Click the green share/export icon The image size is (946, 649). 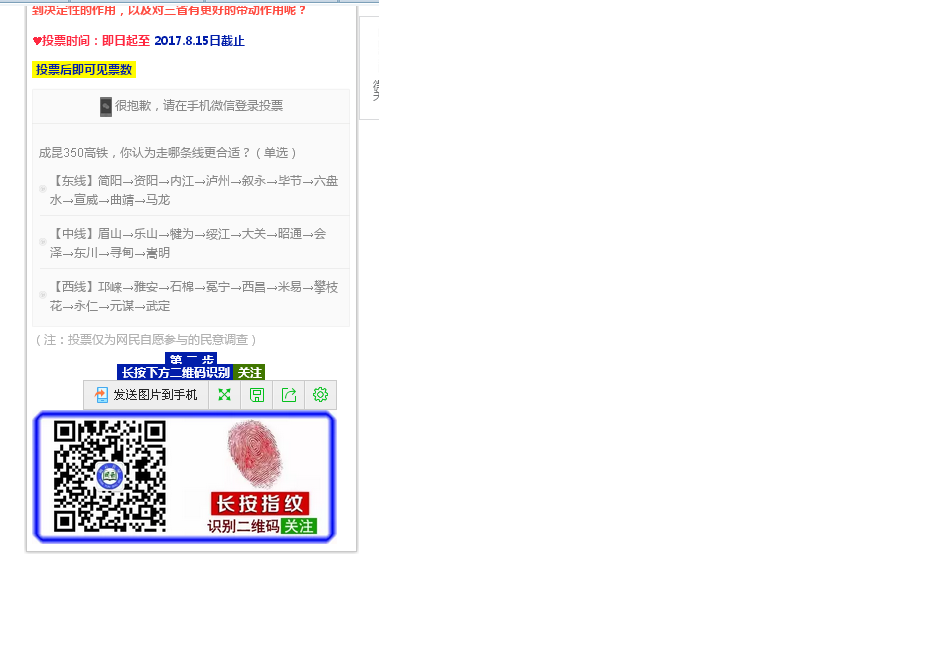pyautogui.click(x=289, y=395)
